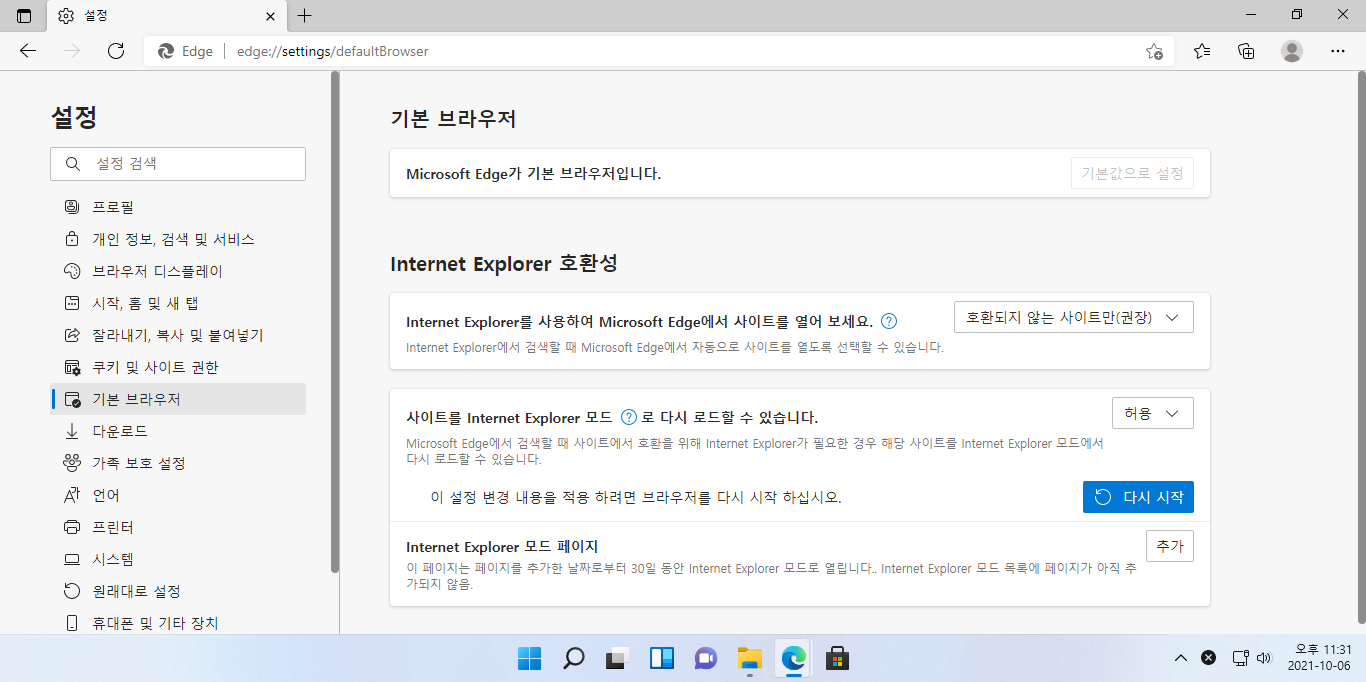Open 쿠키 및 사이트 권한 section
This screenshot has width=1366, height=682.
coord(178,367)
